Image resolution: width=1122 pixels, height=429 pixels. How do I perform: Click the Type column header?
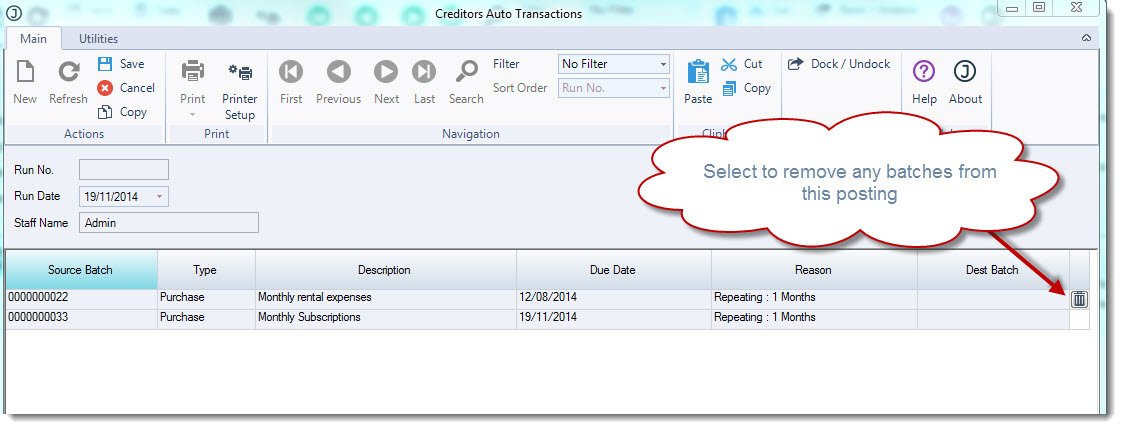(x=205, y=270)
